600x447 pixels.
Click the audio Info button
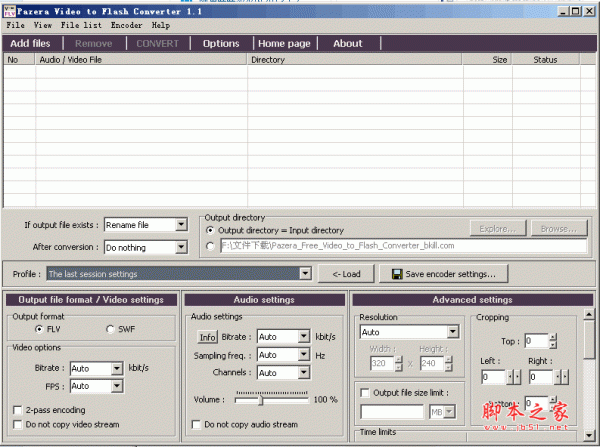click(x=207, y=337)
